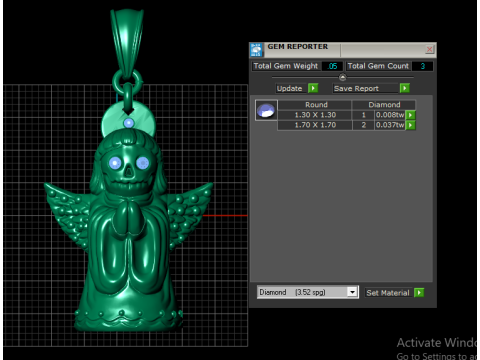Open the Diamond (3.52 spg) material dropdown
The image size is (480, 360).
(352, 292)
